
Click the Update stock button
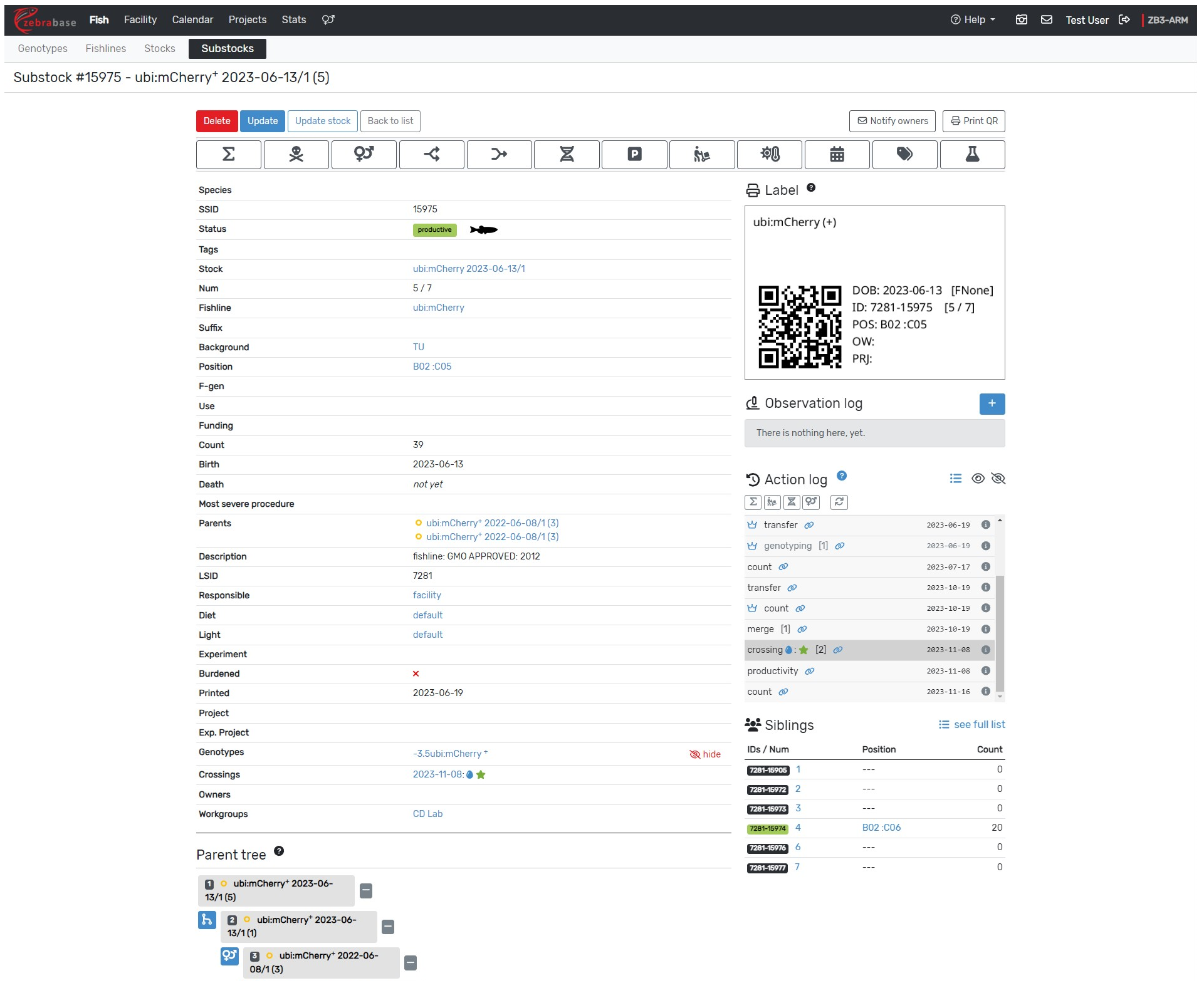tap(322, 121)
